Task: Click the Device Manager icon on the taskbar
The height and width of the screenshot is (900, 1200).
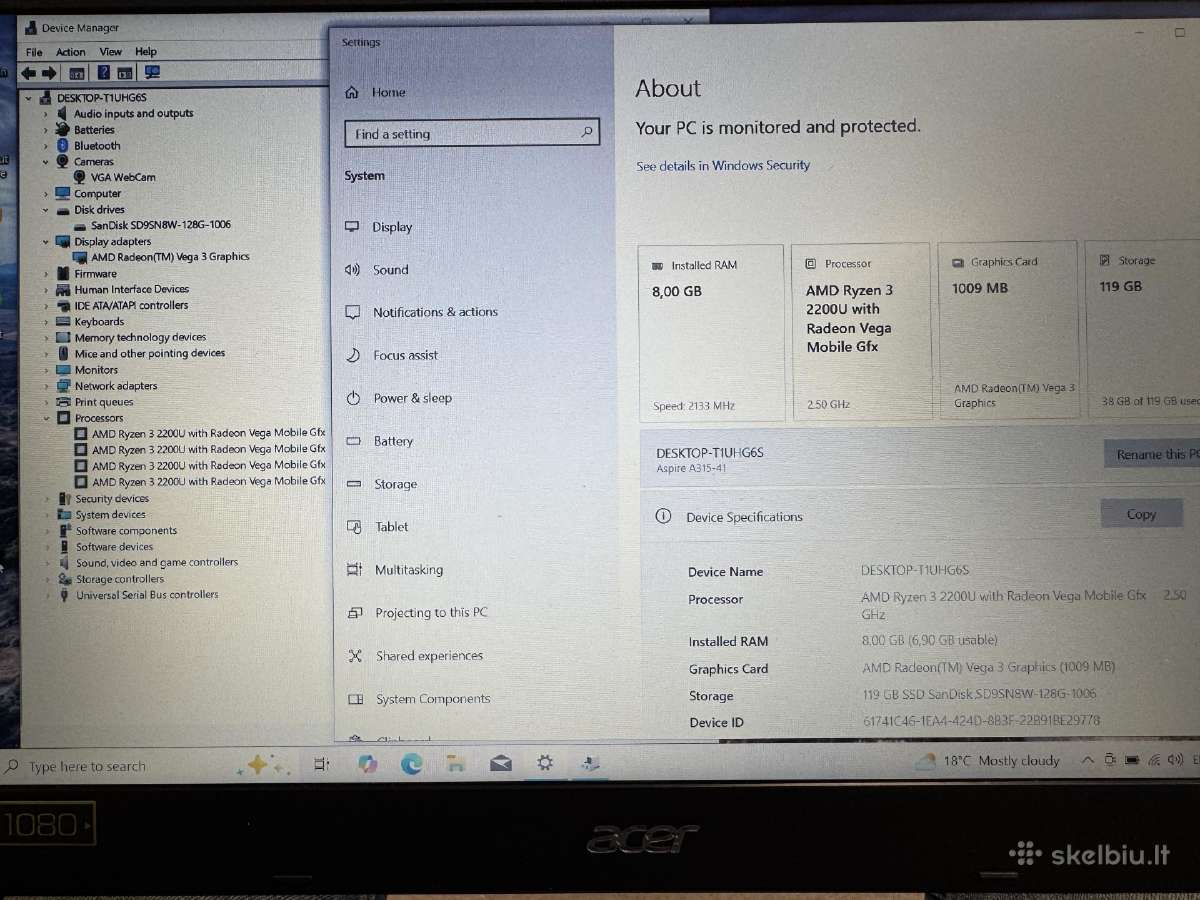Action: [590, 763]
